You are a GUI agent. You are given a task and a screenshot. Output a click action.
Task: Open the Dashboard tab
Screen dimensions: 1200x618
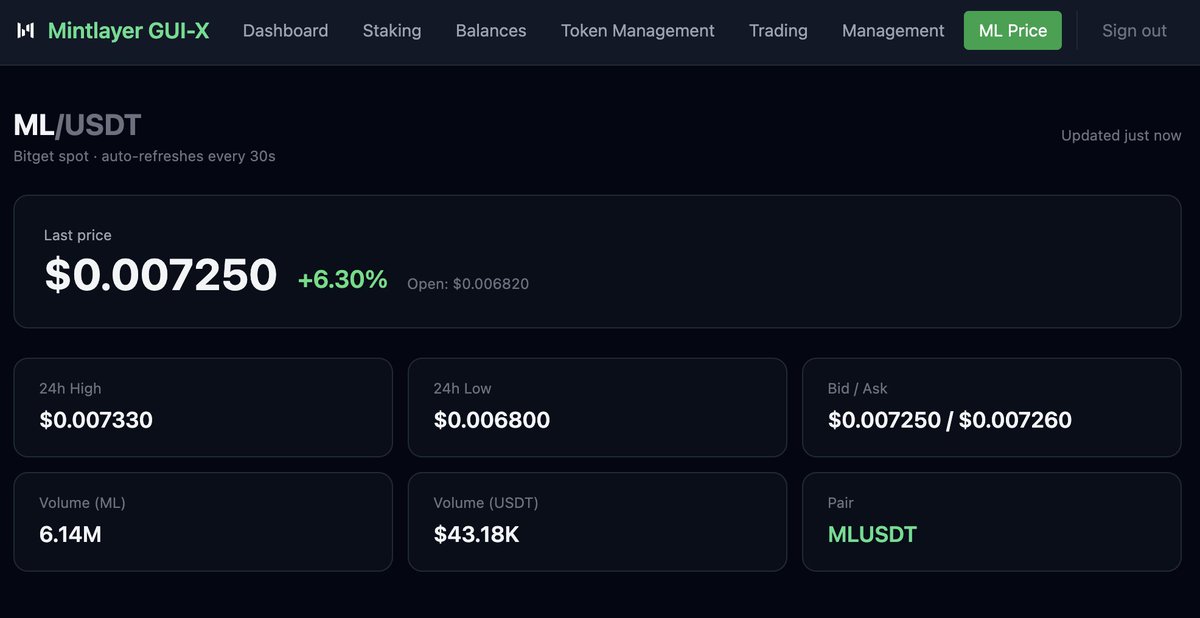[285, 31]
